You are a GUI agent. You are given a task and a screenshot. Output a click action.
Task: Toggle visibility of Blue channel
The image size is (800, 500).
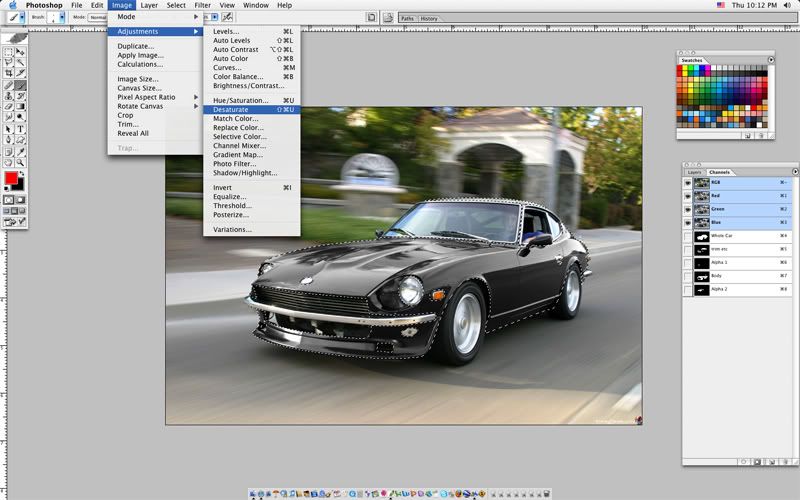point(688,222)
